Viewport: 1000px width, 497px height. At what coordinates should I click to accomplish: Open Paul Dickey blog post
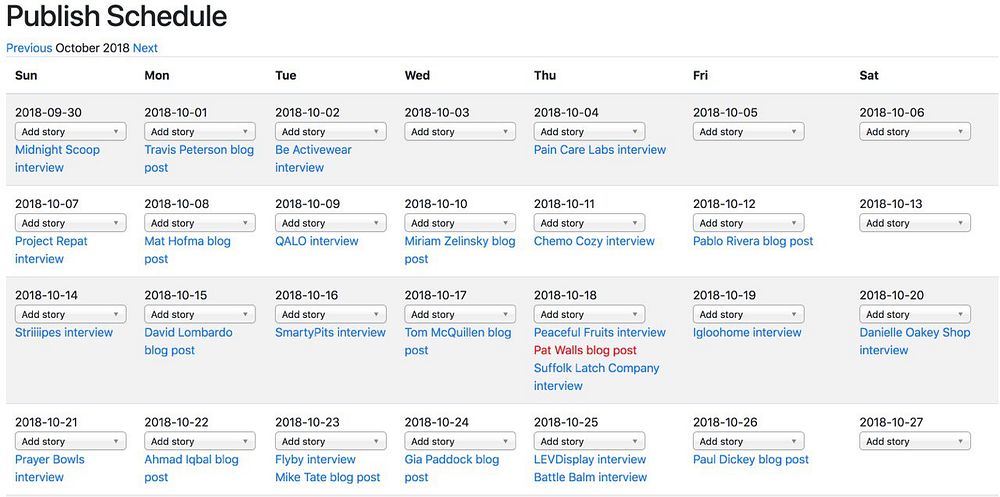tap(751, 459)
